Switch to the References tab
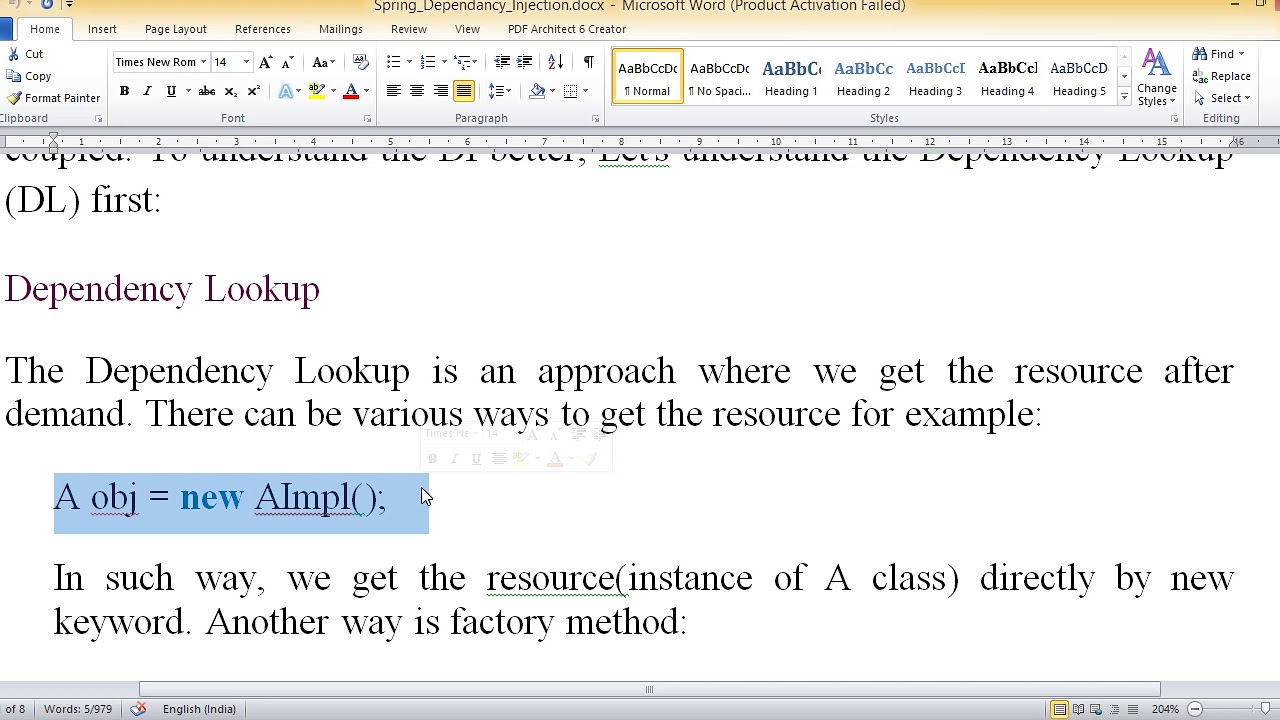Screen dimensions: 1280x720 pos(263,29)
